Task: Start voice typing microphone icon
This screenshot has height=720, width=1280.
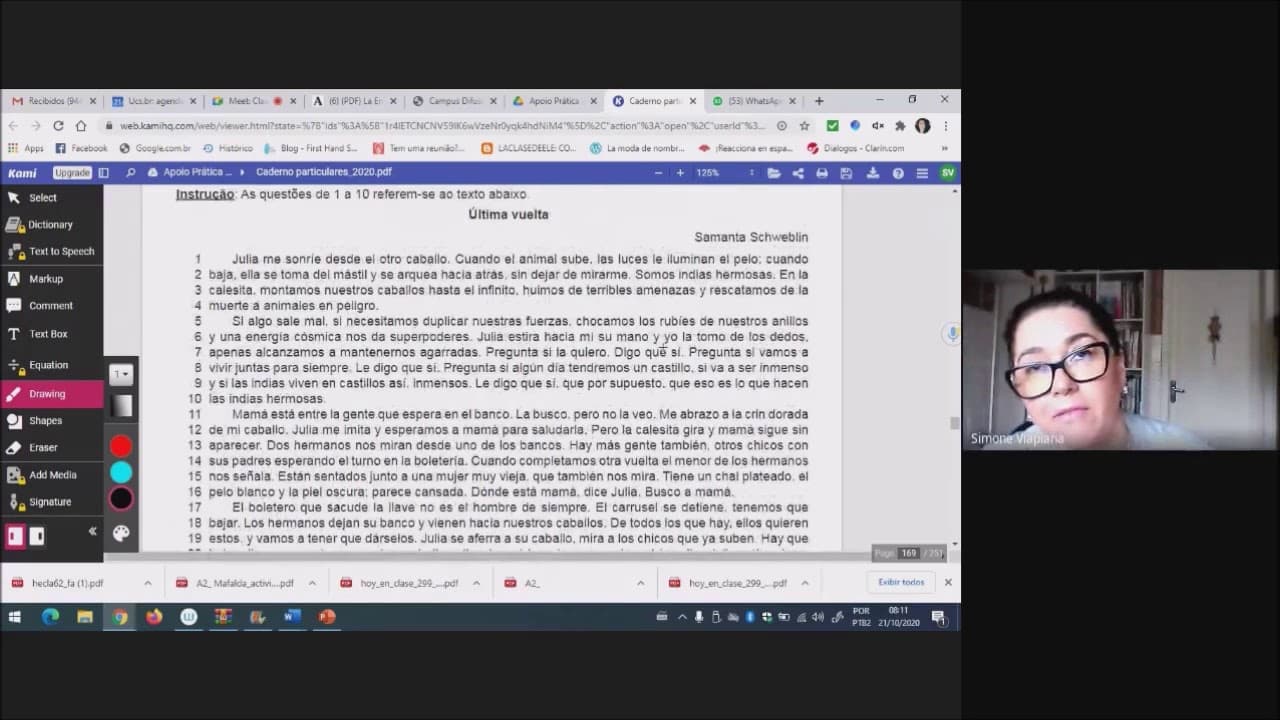Action: click(952, 333)
